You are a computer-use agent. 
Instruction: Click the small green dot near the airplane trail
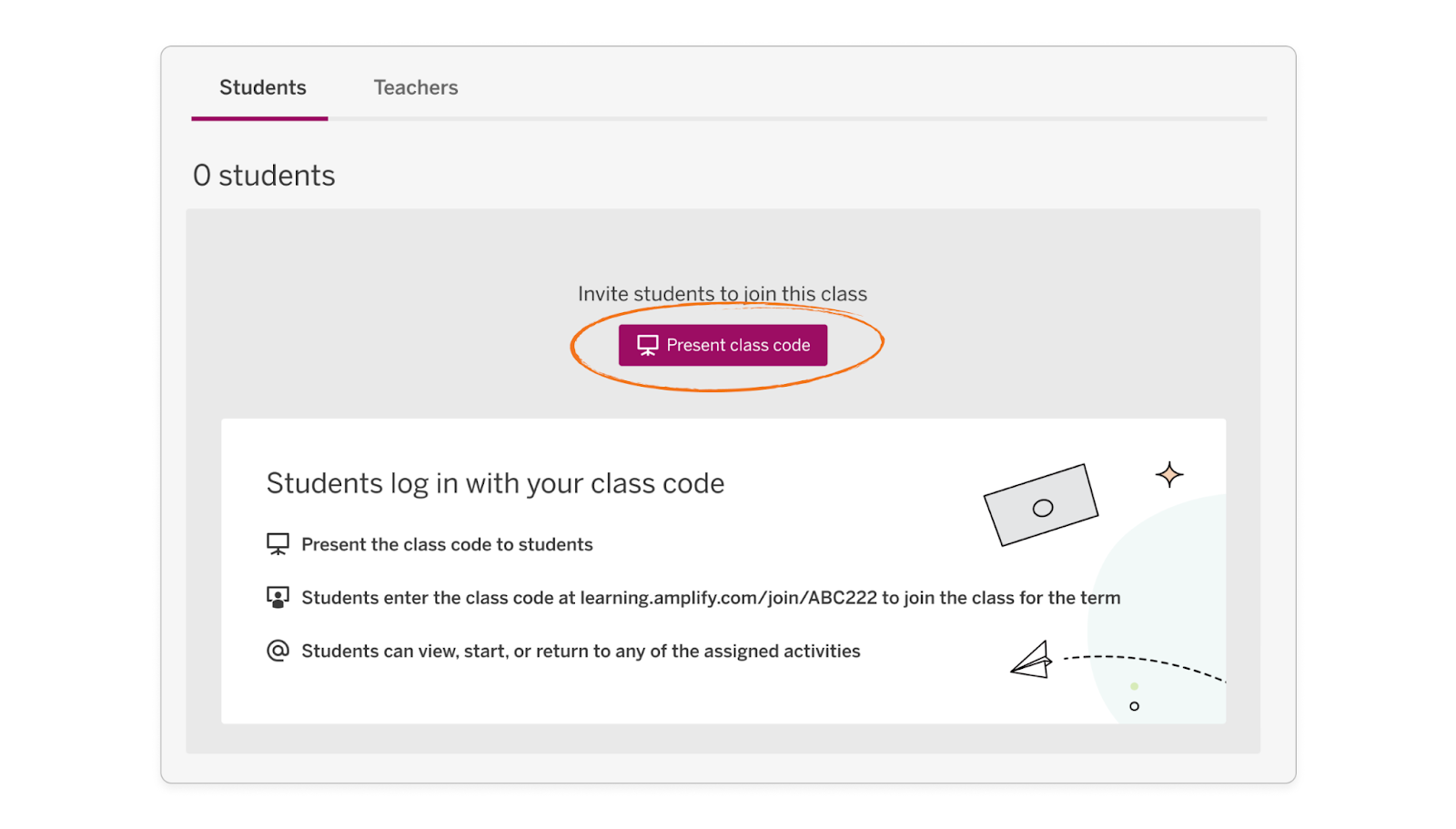coord(1134,686)
